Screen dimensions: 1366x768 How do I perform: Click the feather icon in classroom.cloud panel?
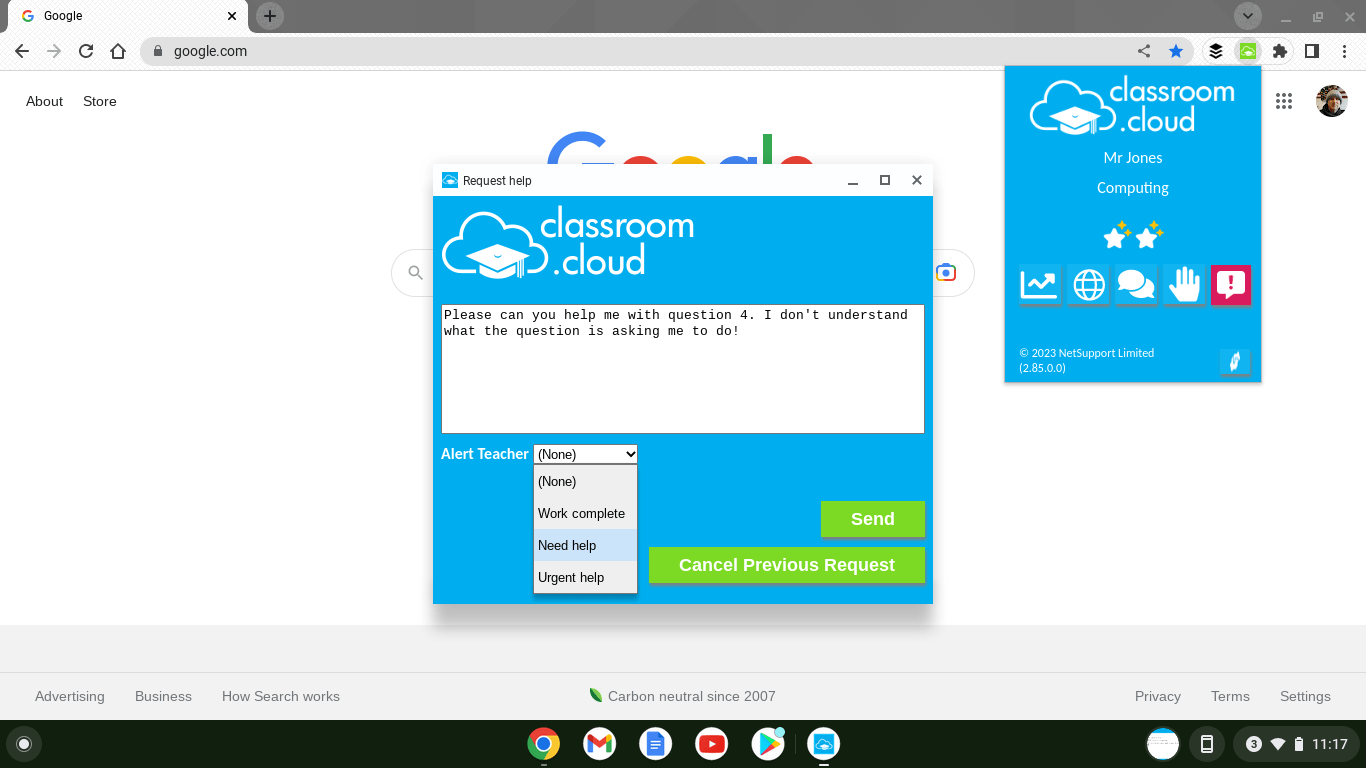point(1235,361)
